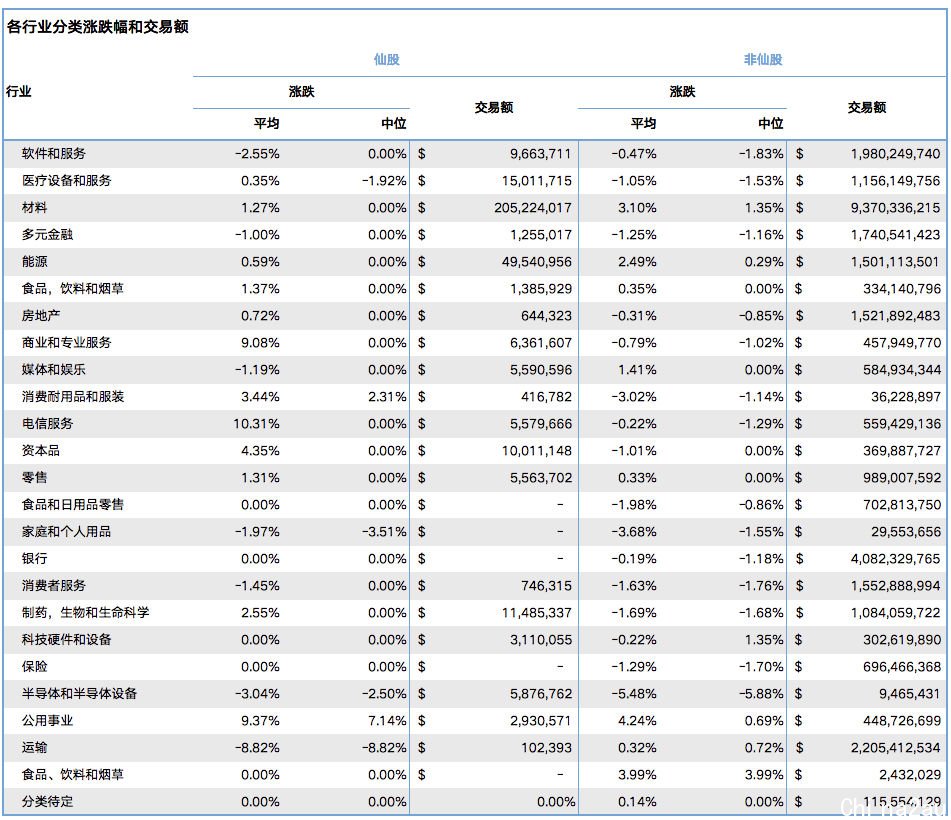Click the 11,485,337 value for 制药

(536, 613)
